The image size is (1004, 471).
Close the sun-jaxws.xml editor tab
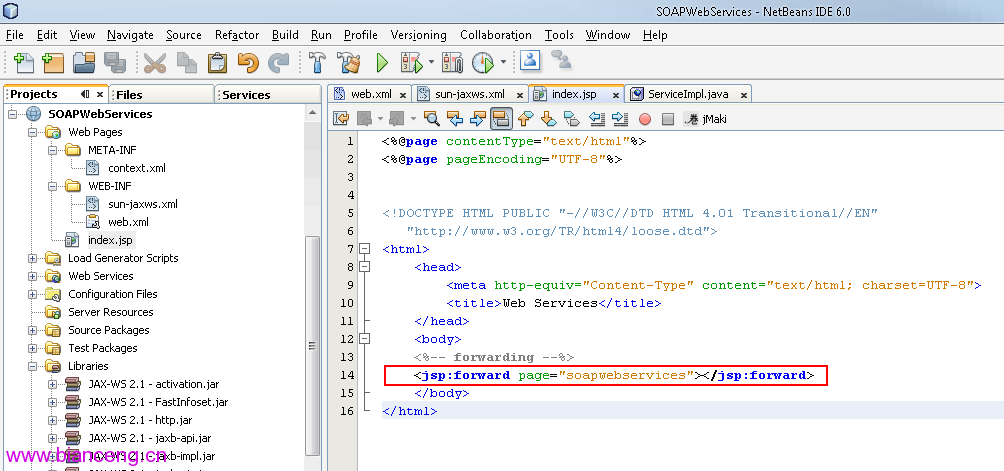pyautogui.click(x=519, y=95)
